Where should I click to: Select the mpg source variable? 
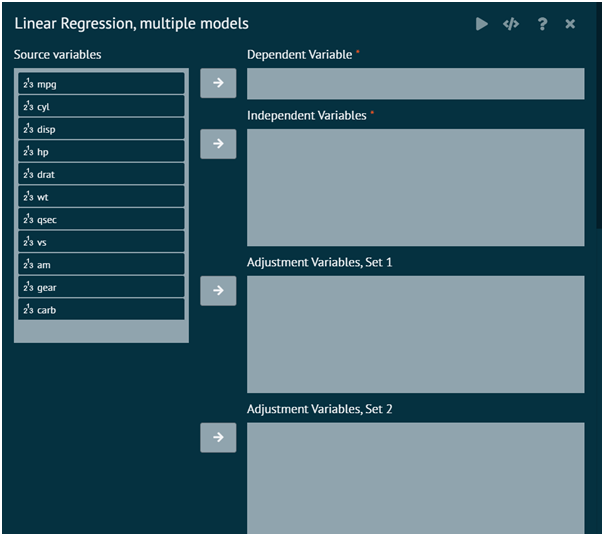(101, 83)
